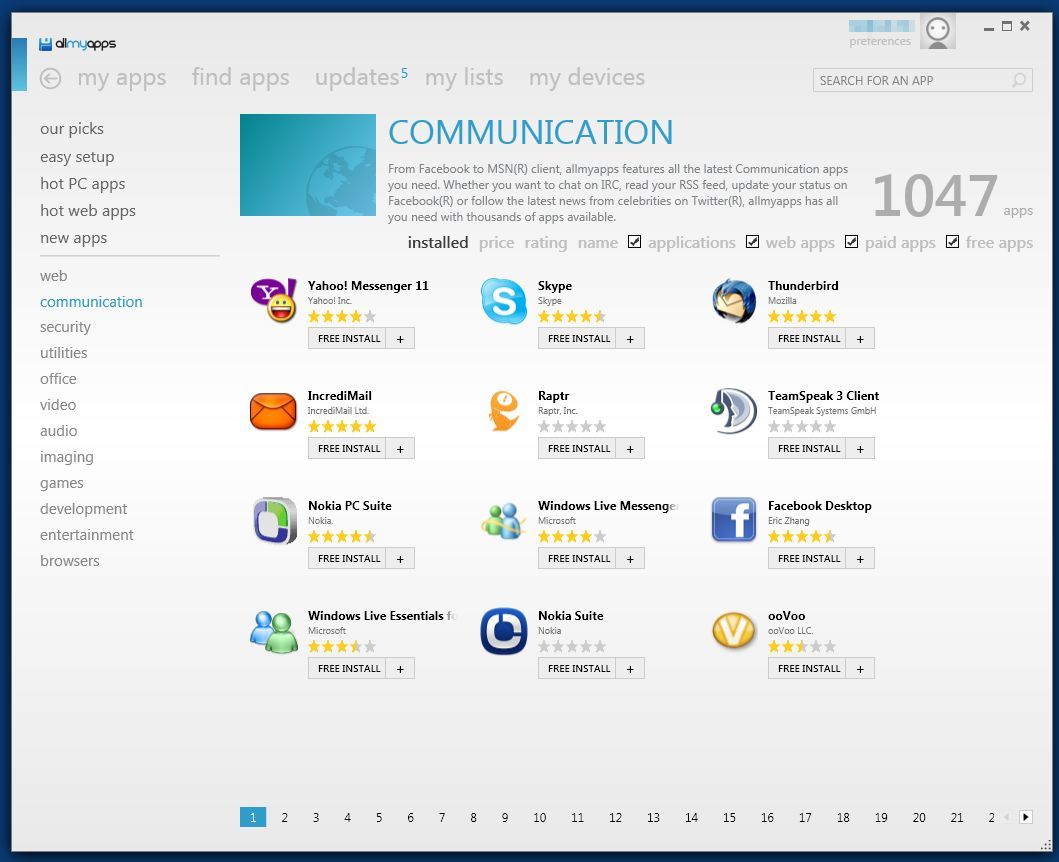The image size is (1059, 862).
Task: Uncheck the applications filter checkbox
Action: coord(634,241)
